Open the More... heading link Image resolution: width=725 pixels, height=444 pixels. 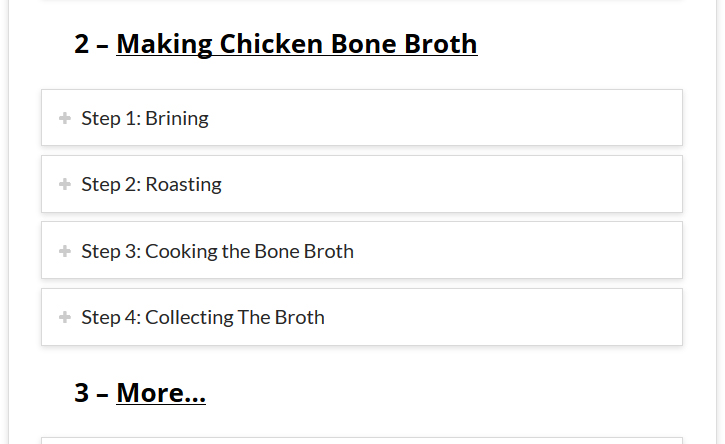pos(161,393)
